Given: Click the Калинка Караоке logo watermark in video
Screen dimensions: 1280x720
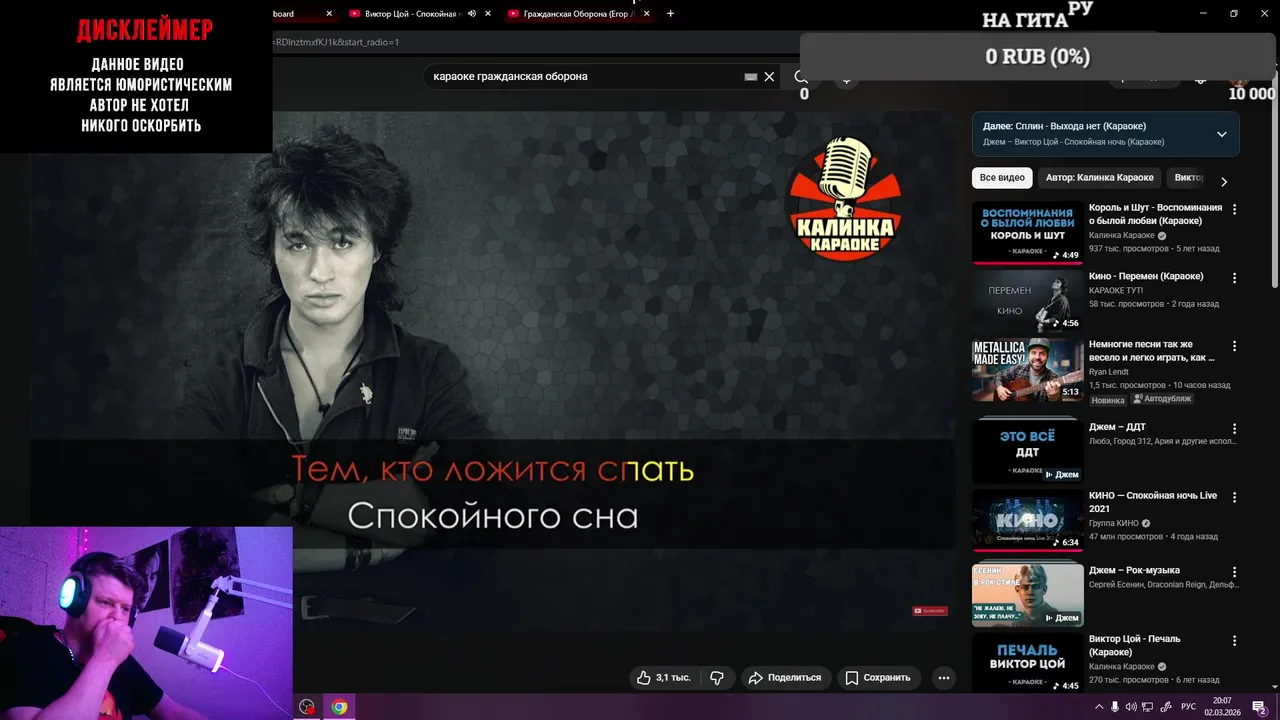Looking at the screenshot, I should [845, 200].
